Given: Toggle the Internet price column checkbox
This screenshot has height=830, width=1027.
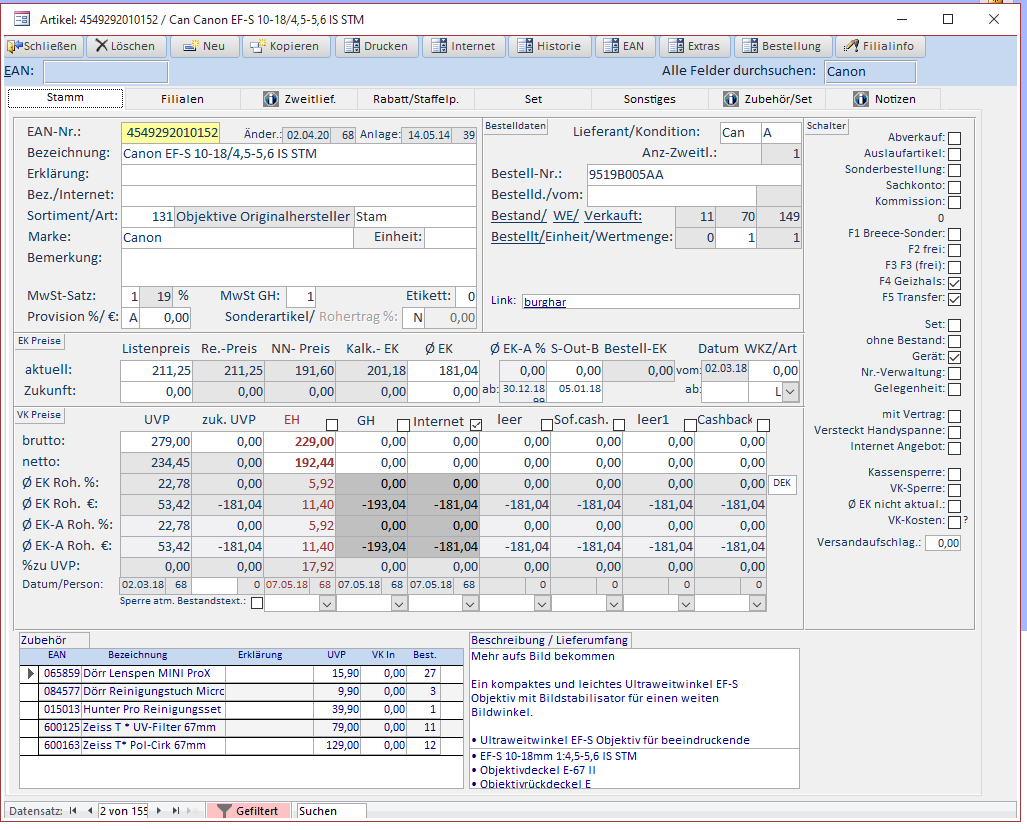Looking at the screenshot, I should point(476,424).
